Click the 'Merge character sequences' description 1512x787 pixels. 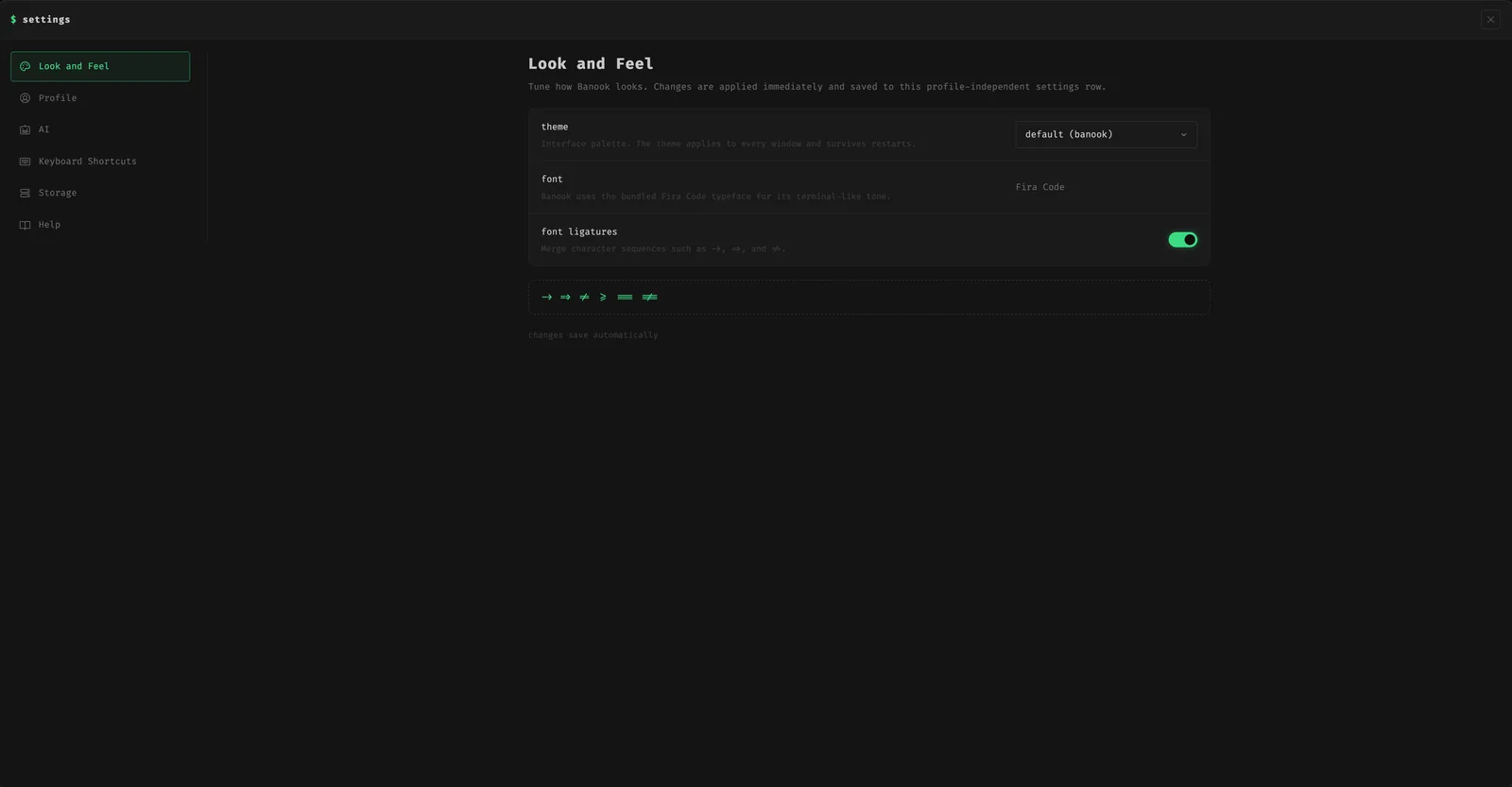coord(662,249)
